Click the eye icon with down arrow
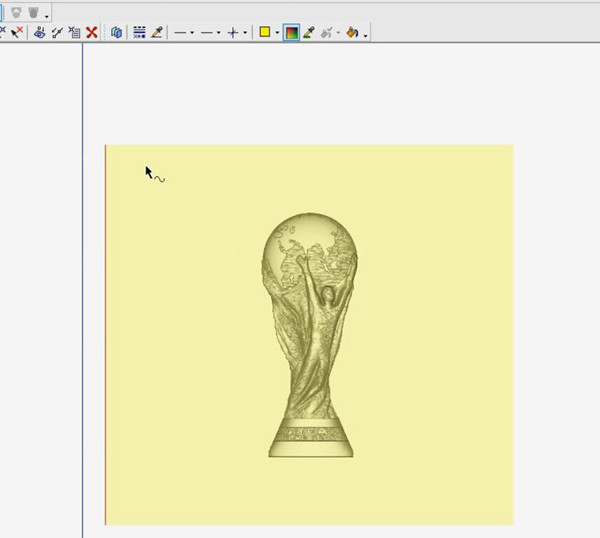 [x=39, y=32]
